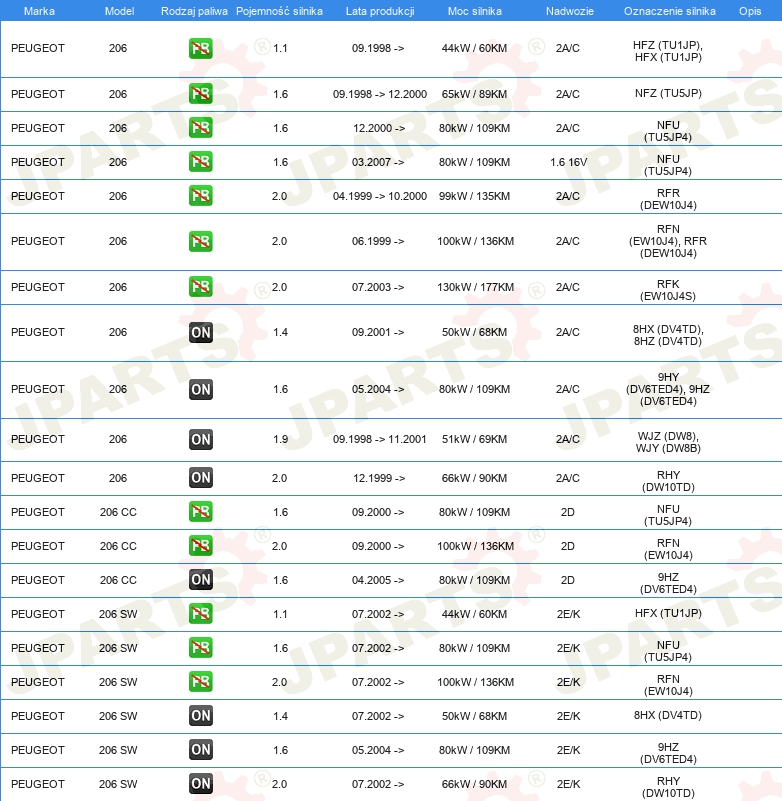Image resolution: width=782 pixels, height=801 pixels.
Task: Click production dates 09.1998 -> 11.2001
Action: tap(380, 439)
